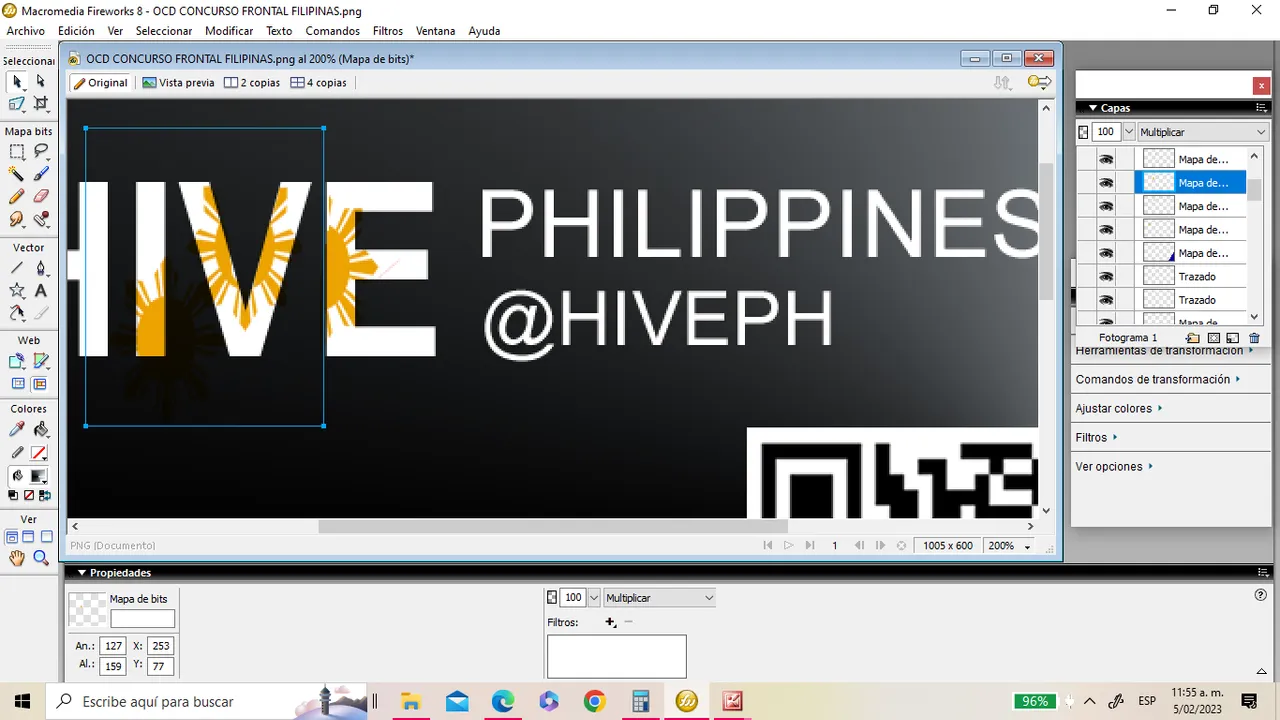The width and height of the screenshot is (1280, 720).
Task: Hide the layer with blue-cornered thumbnail
Action: [1106, 253]
